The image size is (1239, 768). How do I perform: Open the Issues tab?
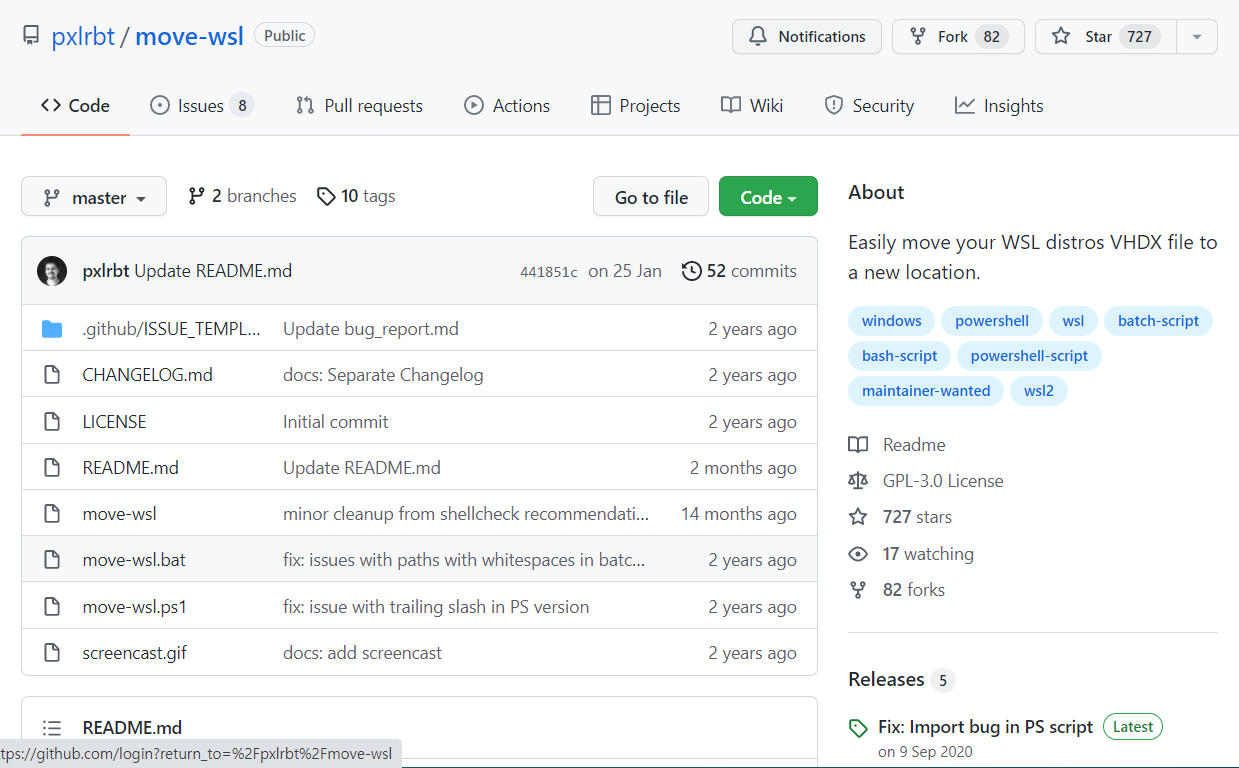pyautogui.click(x=202, y=106)
